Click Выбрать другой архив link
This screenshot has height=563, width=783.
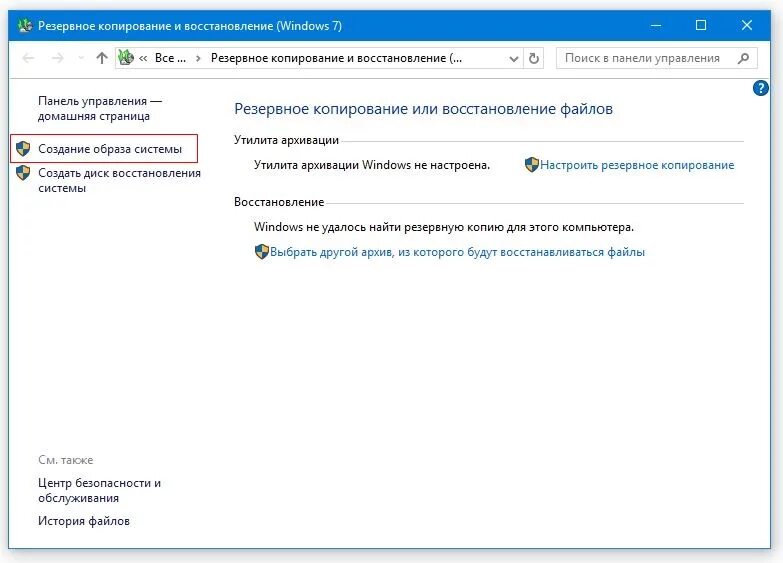click(457, 252)
